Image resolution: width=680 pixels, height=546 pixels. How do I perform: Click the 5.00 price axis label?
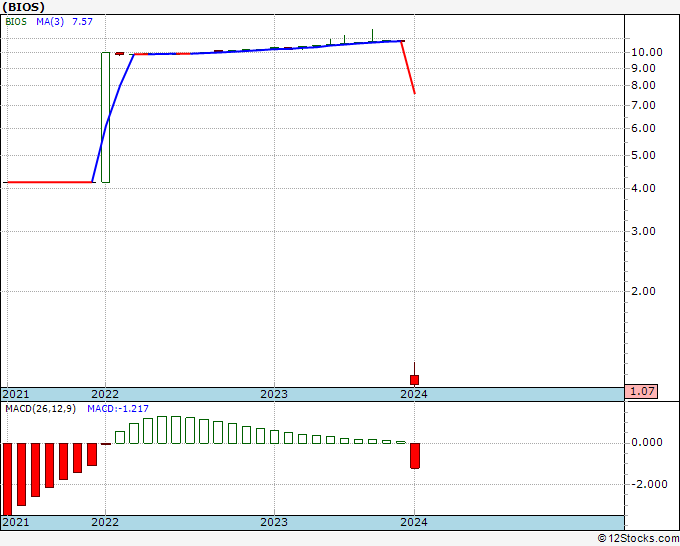pyautogui.click(x=643, y=155)
